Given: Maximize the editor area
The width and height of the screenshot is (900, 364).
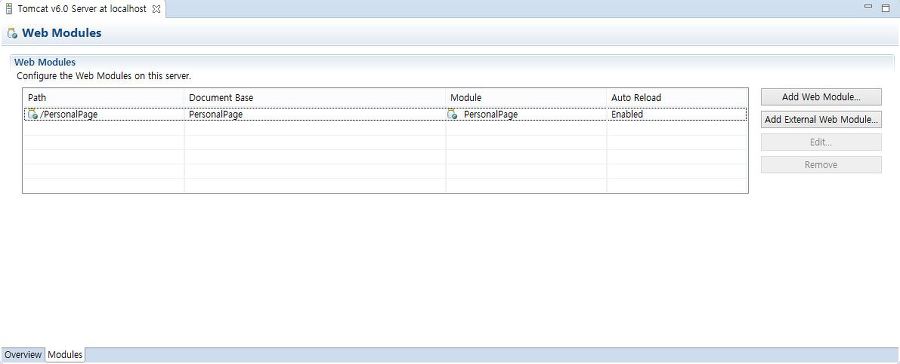Looking at the screenshot, I should point(886,7).
